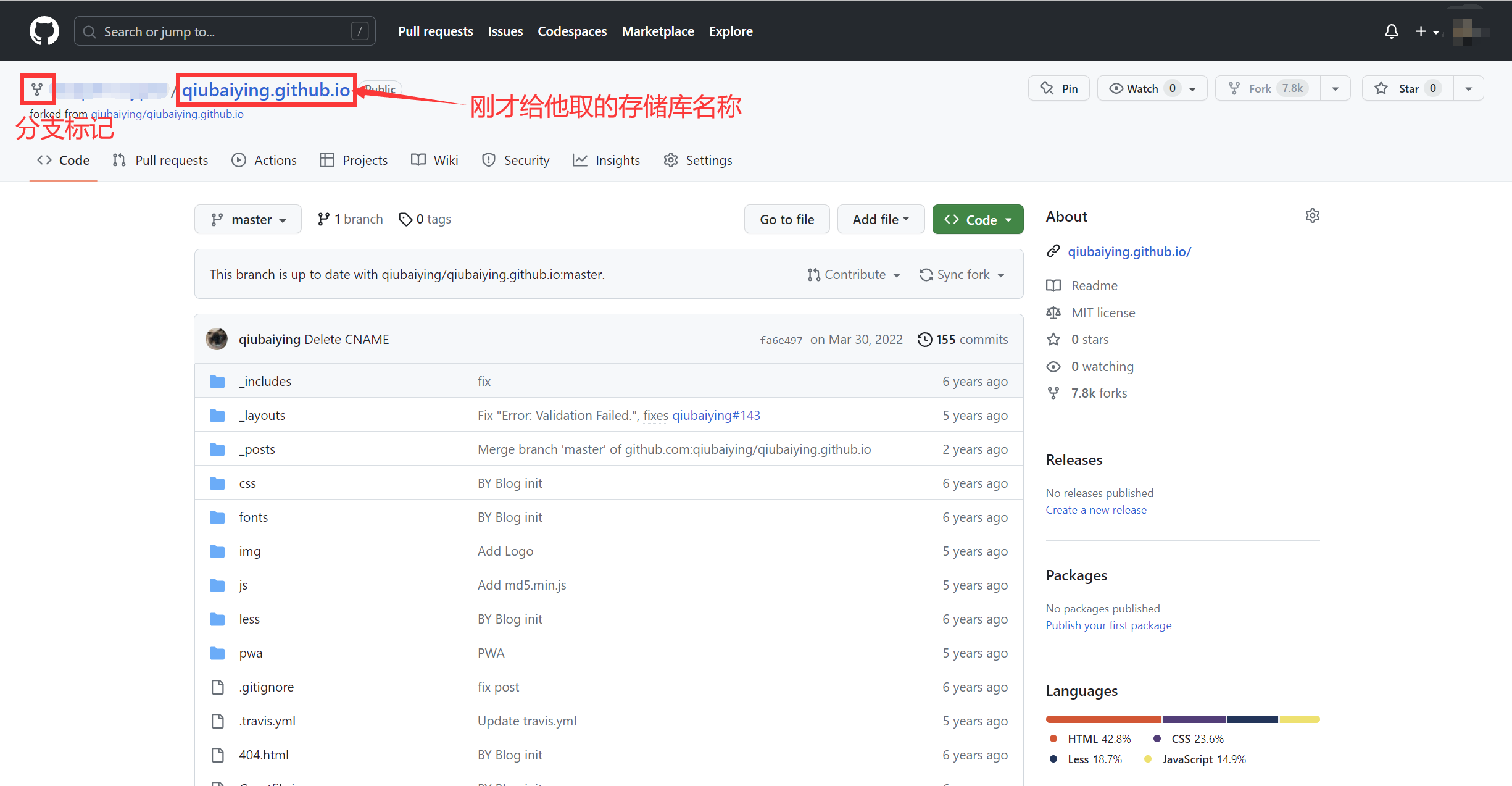Image resolution: width=1512 pixels, height=786 pixels.
Task: Click the GitHub octocat home logo
Action: [44, 31]
